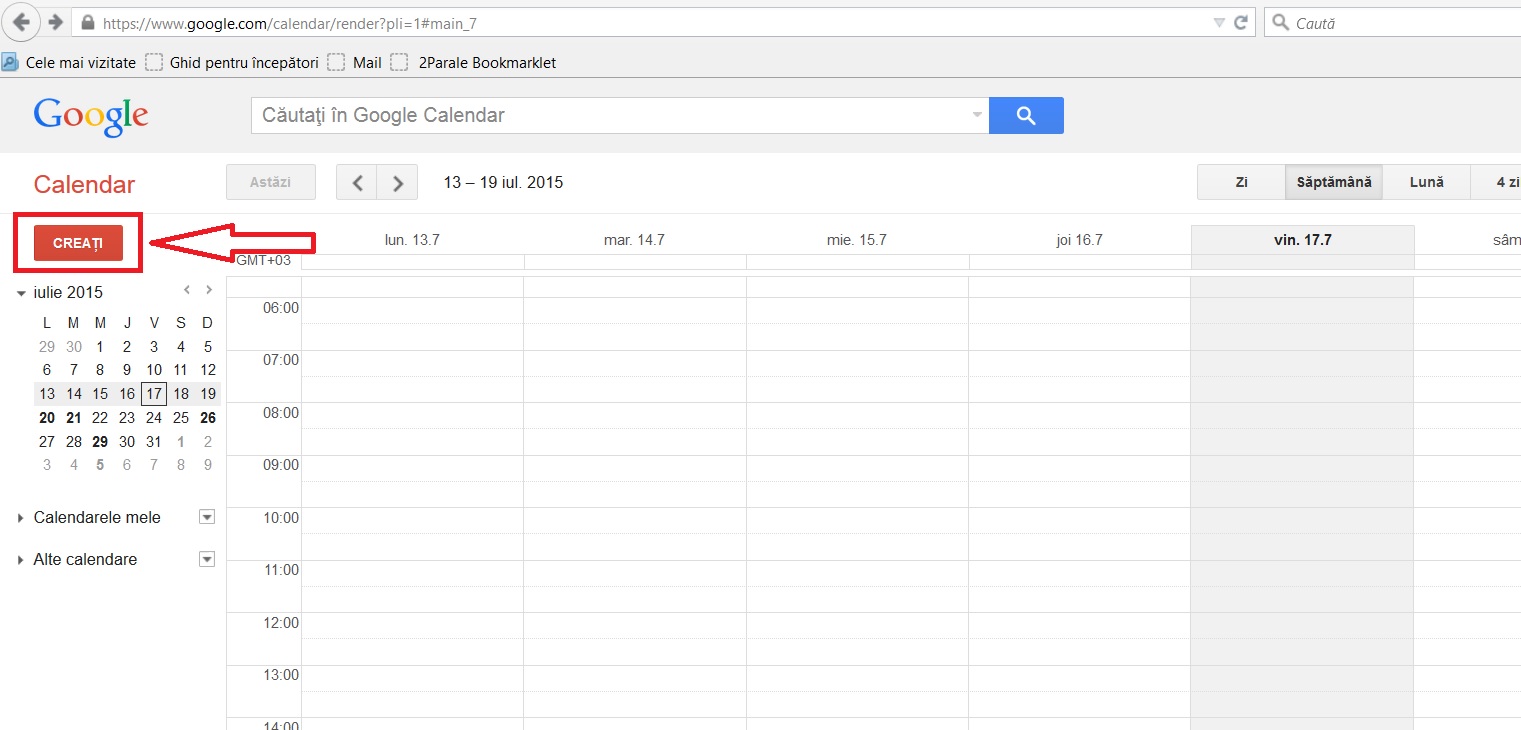Click the mar. 14.7 day header
The image size is (1521, 730).
pos(634,240)
